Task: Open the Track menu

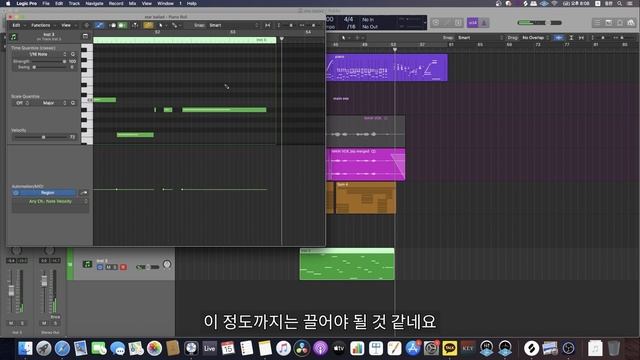Action: pyautogui.click(x=74, y=3)
